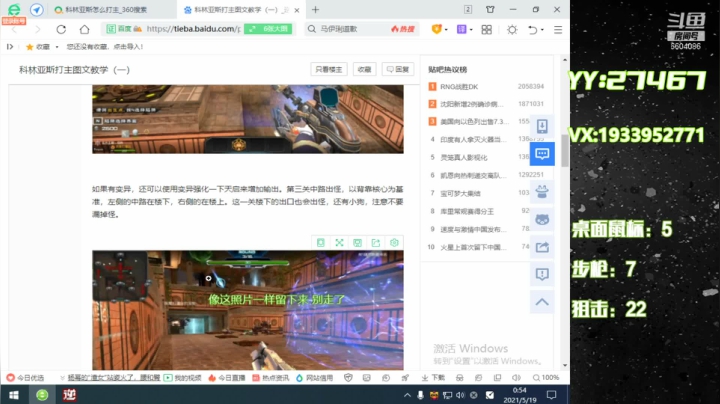Click the 收藏 button in thread header
The width and height of the screenshot is (720, 404).
(365, 69)
